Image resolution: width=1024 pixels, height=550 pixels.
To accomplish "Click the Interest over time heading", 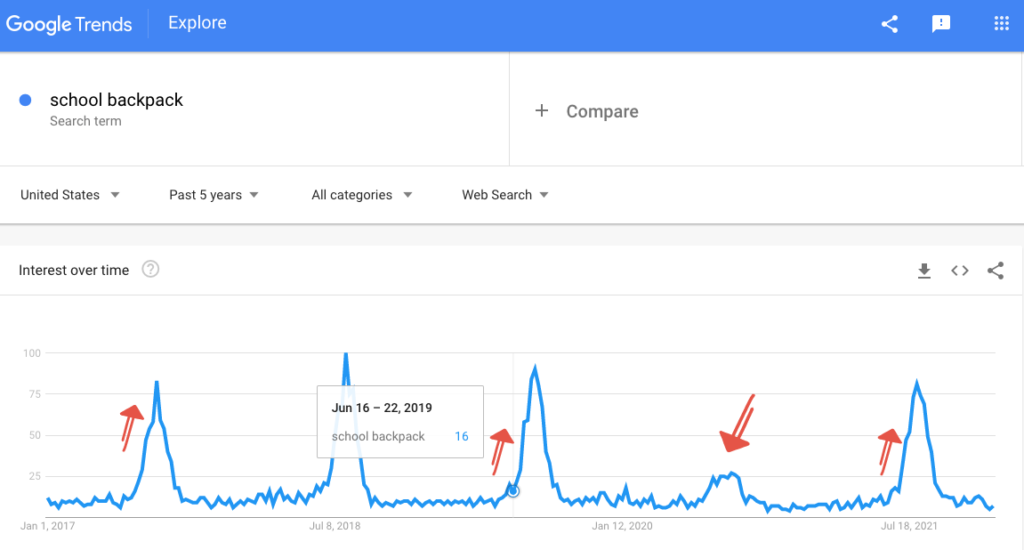I will pos(74,270).
